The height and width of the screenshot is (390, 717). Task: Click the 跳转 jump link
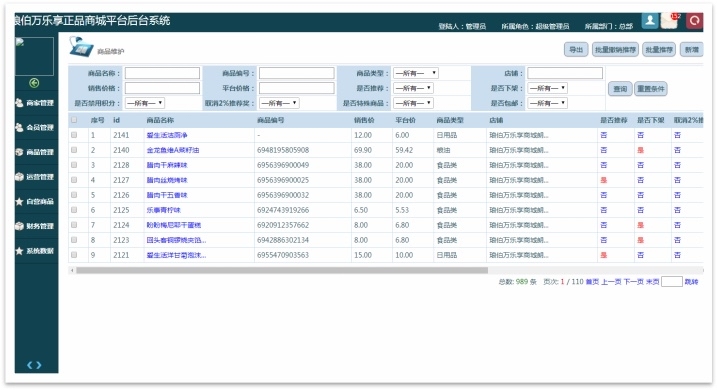(691, 282)
